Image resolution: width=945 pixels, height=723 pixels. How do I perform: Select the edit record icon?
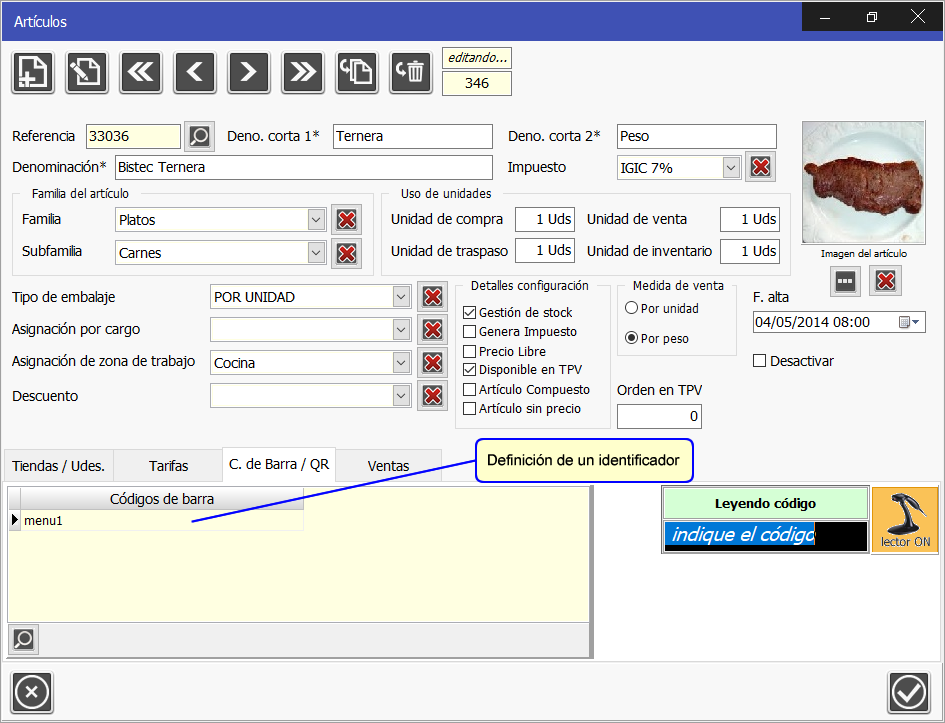tap(86, 72)
